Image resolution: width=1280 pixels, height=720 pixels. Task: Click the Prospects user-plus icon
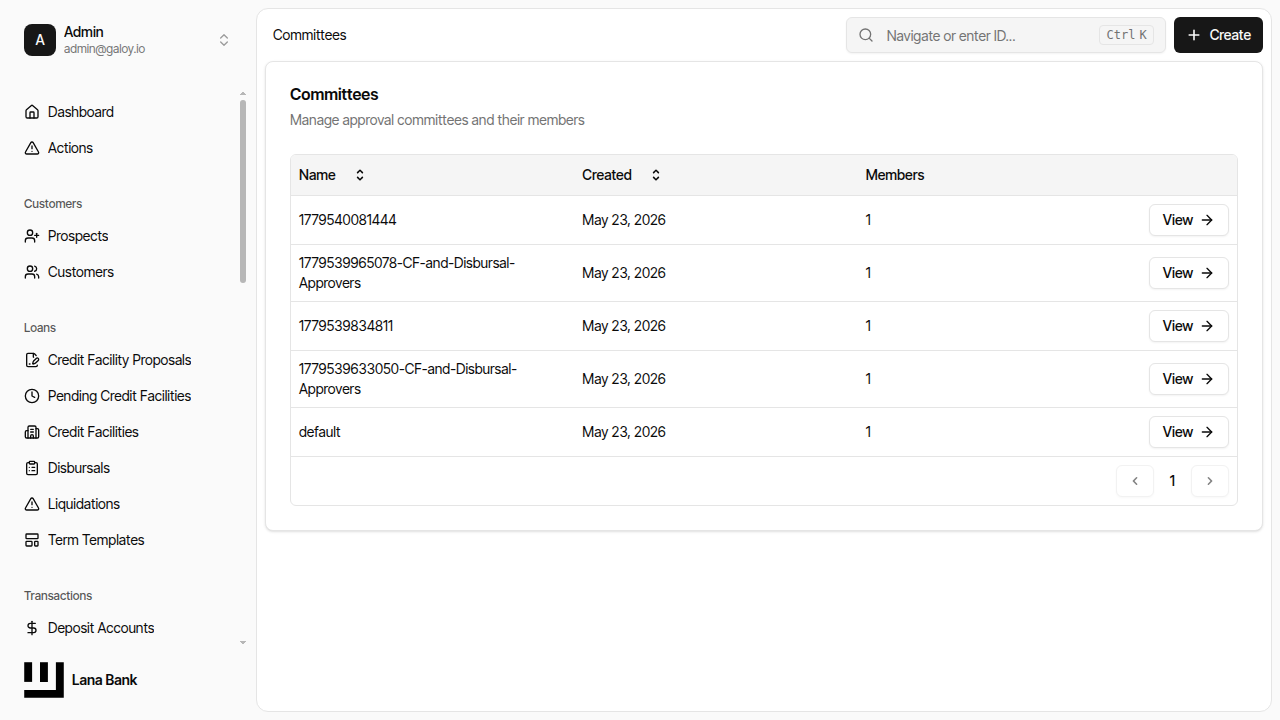click(x=32, y=236)
